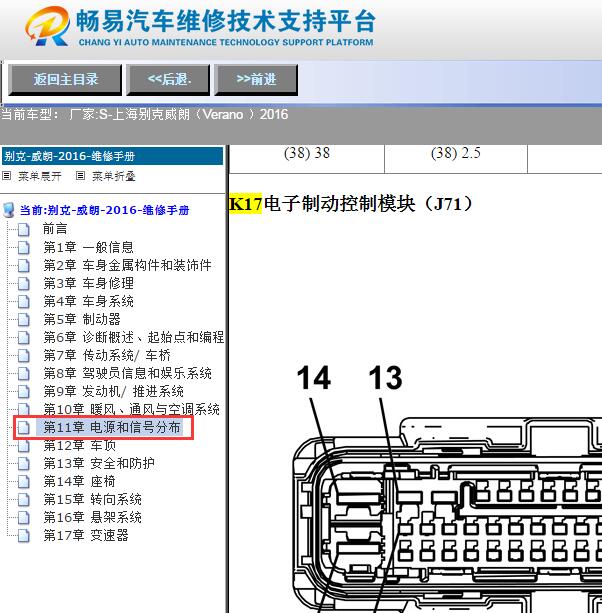Click 当前车型 vehicle info text line
The width and height of the screenshot is (602, 613).
point(145,115)
